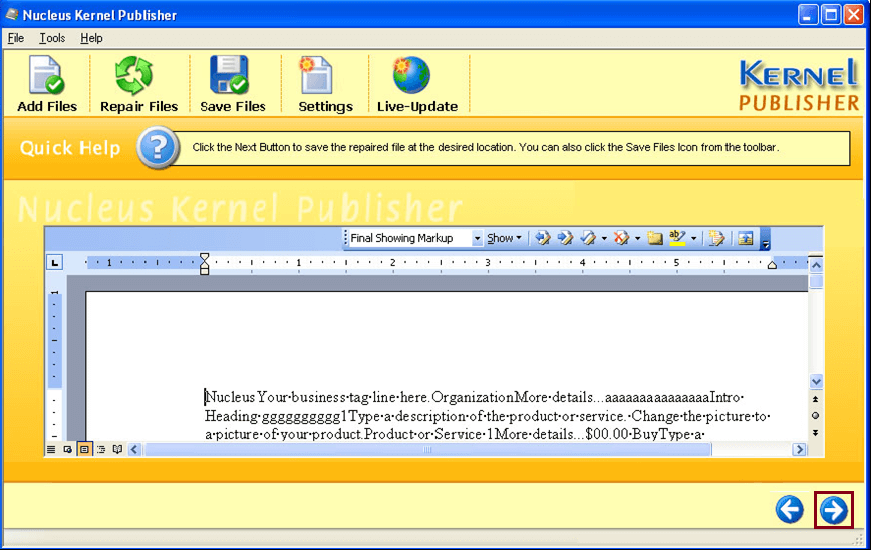Launch Live-Update globe icon
Image resolution: width=871 pixels, height=550 pixels.
(x=417, y=84)
